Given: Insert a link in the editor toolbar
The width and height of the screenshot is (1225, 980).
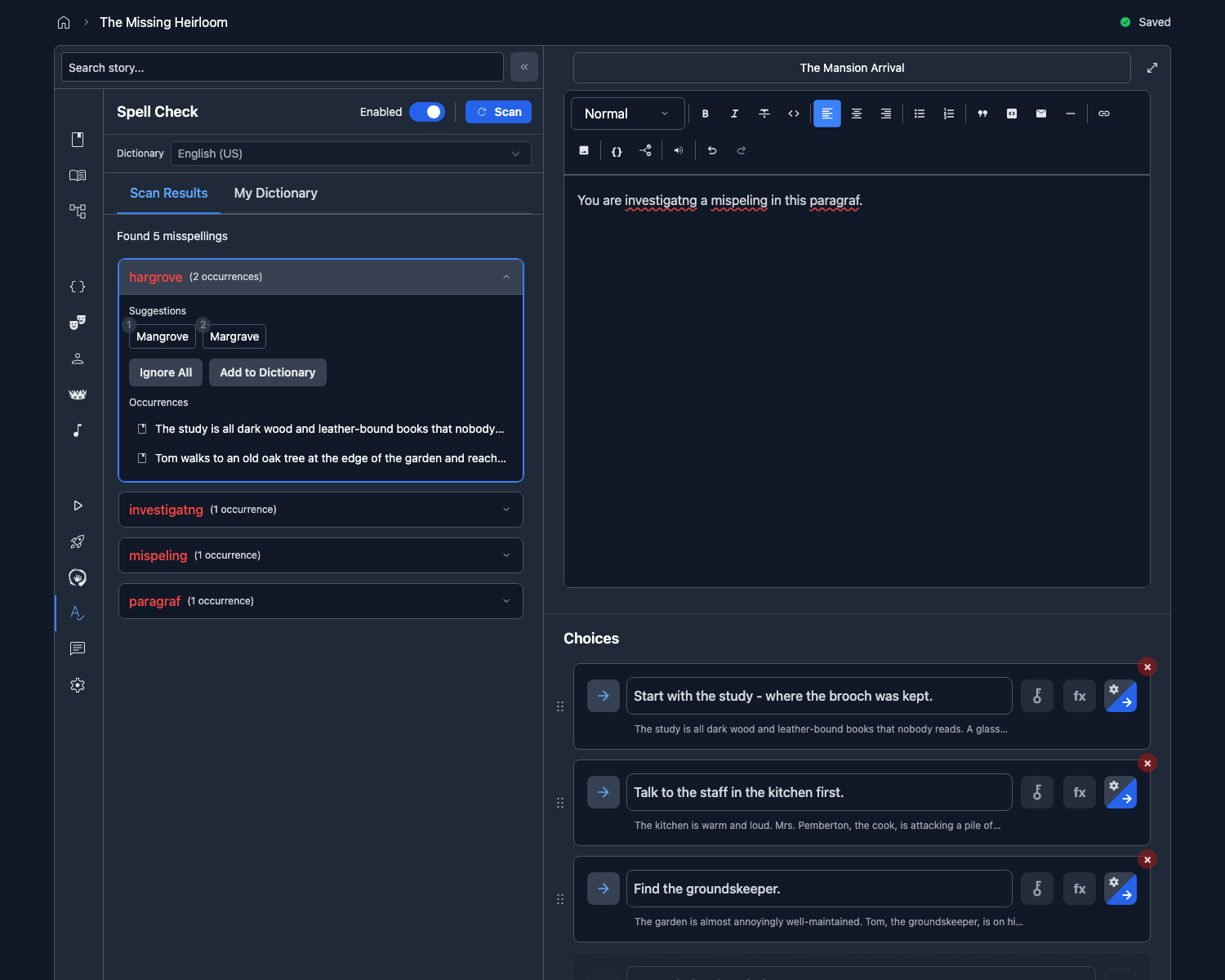Looking at the screenshot, I should tap(1104, 114).
